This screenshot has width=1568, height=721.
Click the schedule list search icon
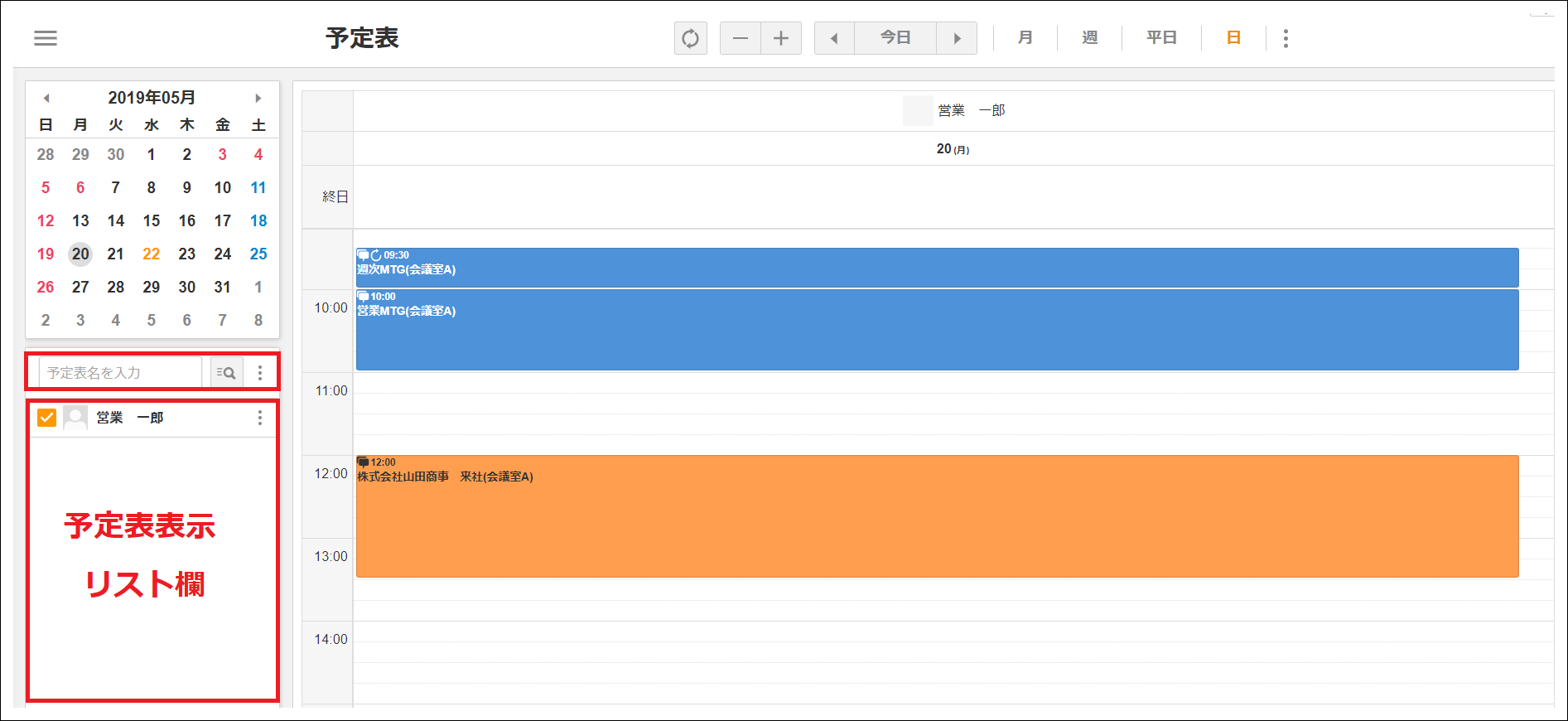[x=226, y=373]
